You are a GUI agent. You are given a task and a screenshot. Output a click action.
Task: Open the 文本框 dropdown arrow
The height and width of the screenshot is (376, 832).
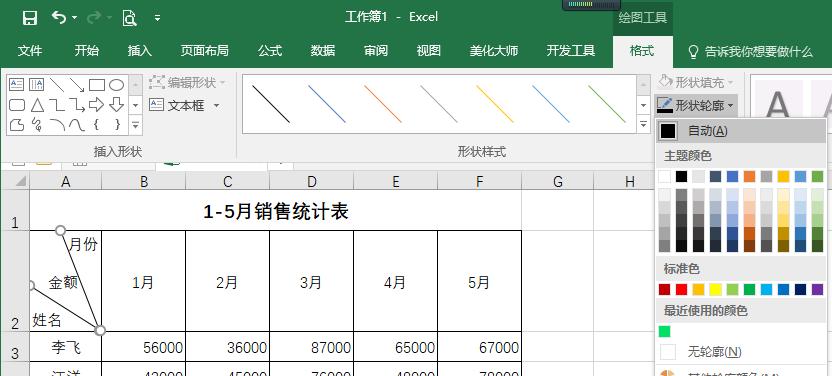(x=216, y=106)
